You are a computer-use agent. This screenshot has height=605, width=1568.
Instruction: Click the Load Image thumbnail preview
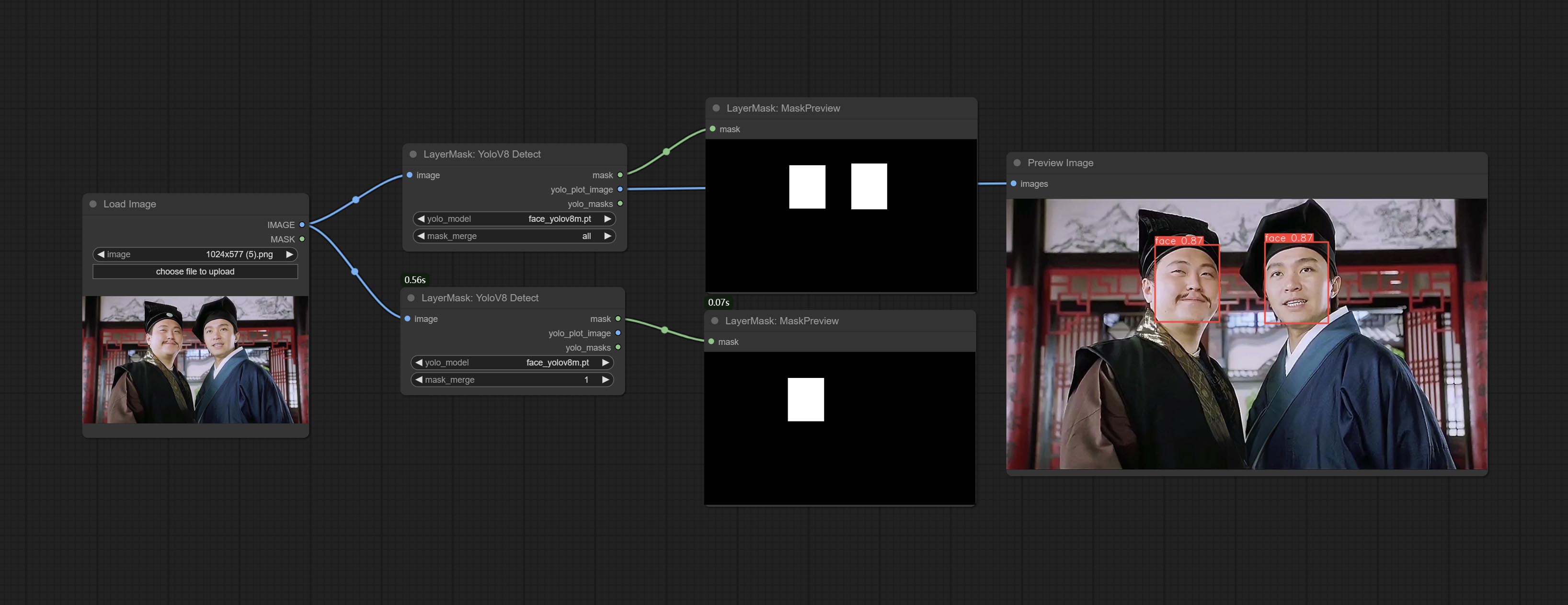coord(195,359)
